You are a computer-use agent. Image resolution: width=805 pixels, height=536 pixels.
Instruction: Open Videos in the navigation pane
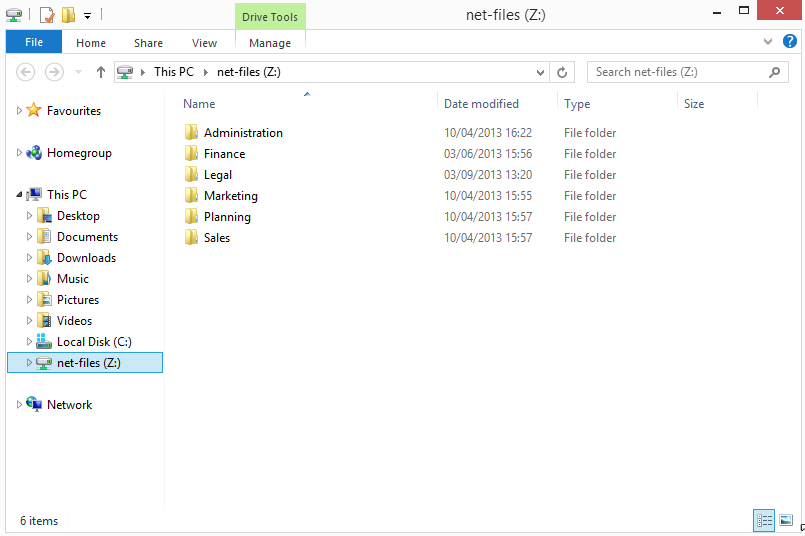coord(74,321)
